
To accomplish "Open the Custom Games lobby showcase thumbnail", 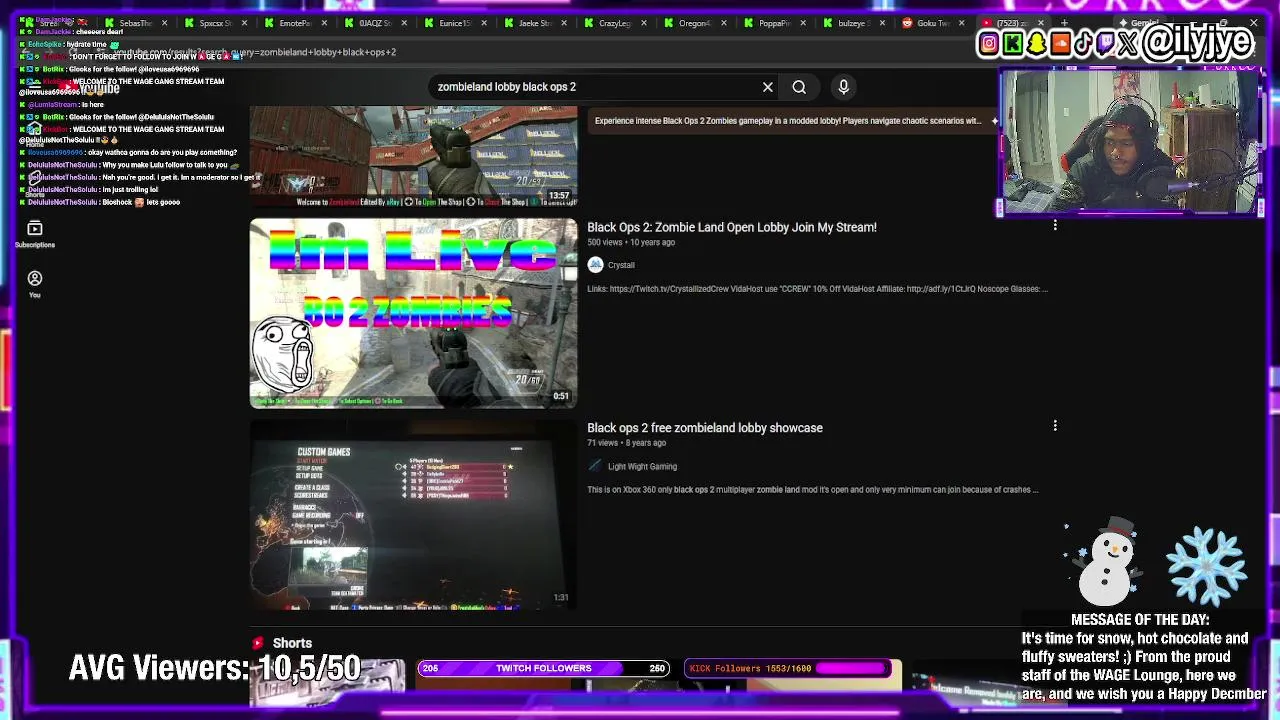I will pos(413,514).
